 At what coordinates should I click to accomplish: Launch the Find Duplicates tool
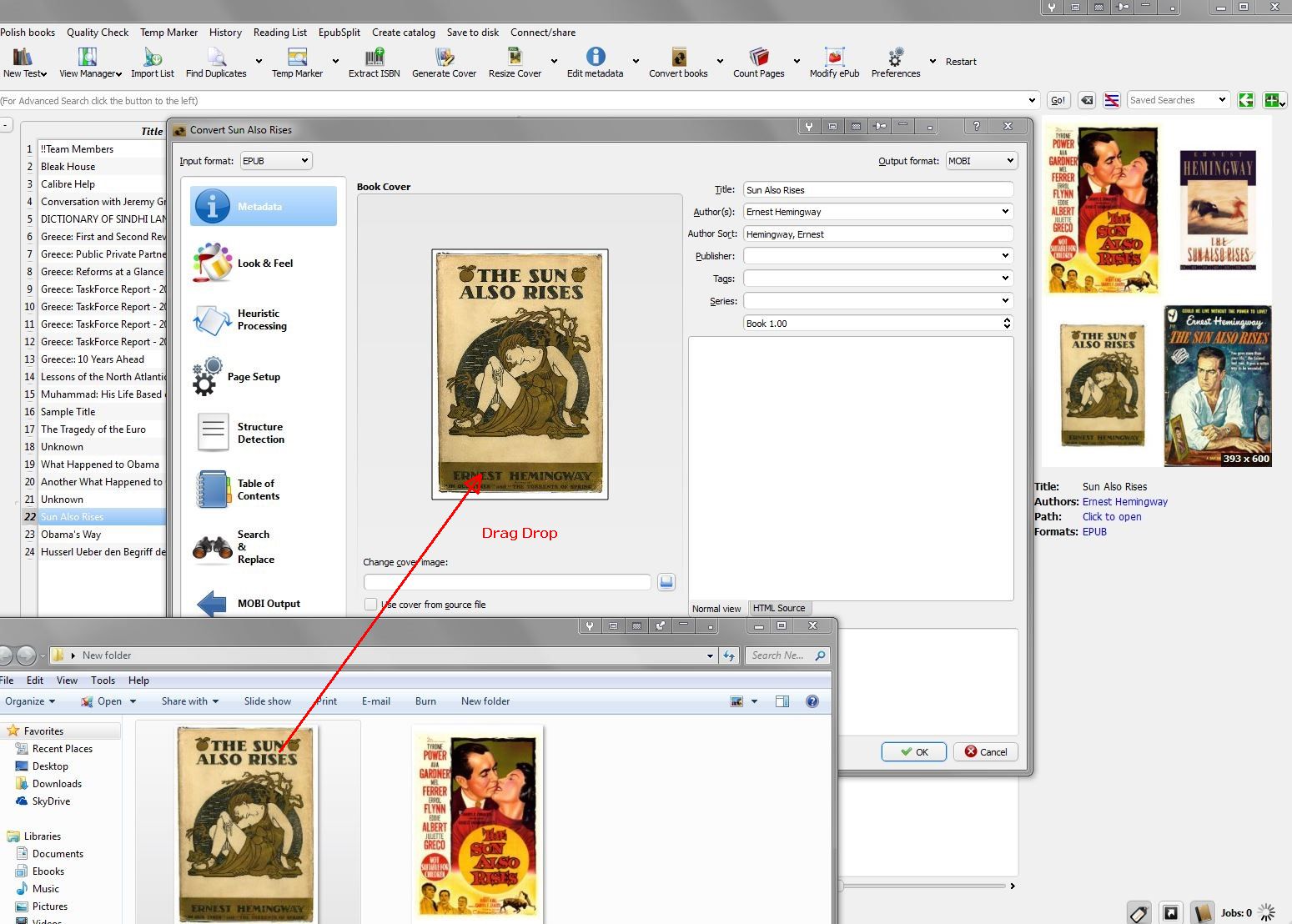pyautogui.click(x=216, y=57)
